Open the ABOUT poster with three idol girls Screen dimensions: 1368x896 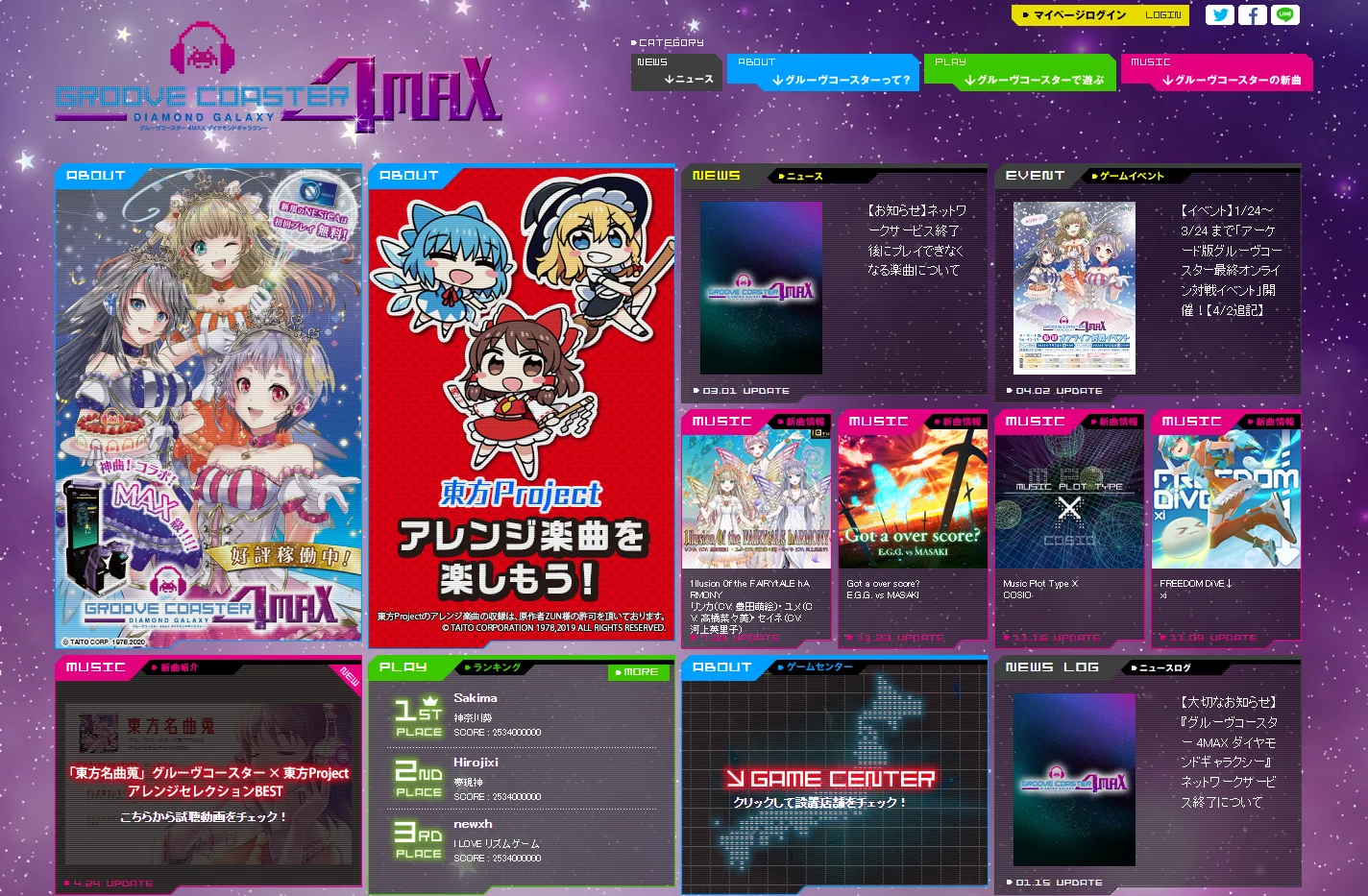coord(208,406)
